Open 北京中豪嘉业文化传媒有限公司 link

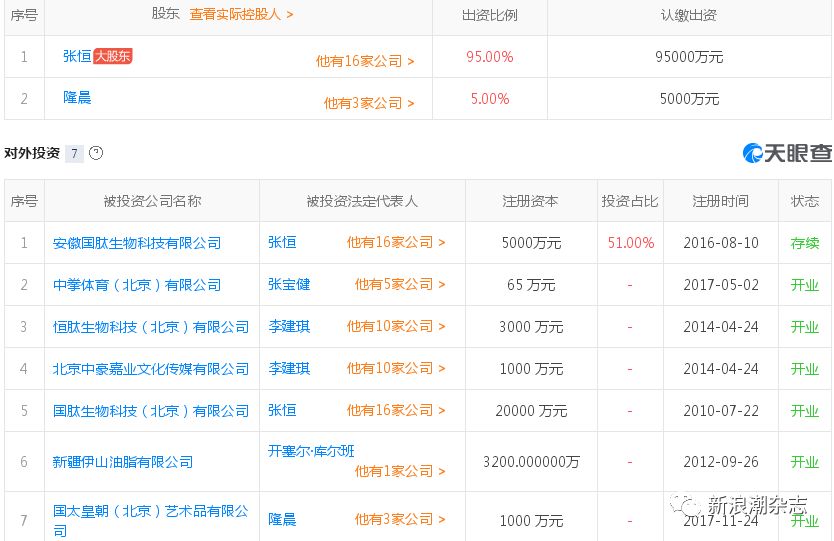(x=151, y=369)
